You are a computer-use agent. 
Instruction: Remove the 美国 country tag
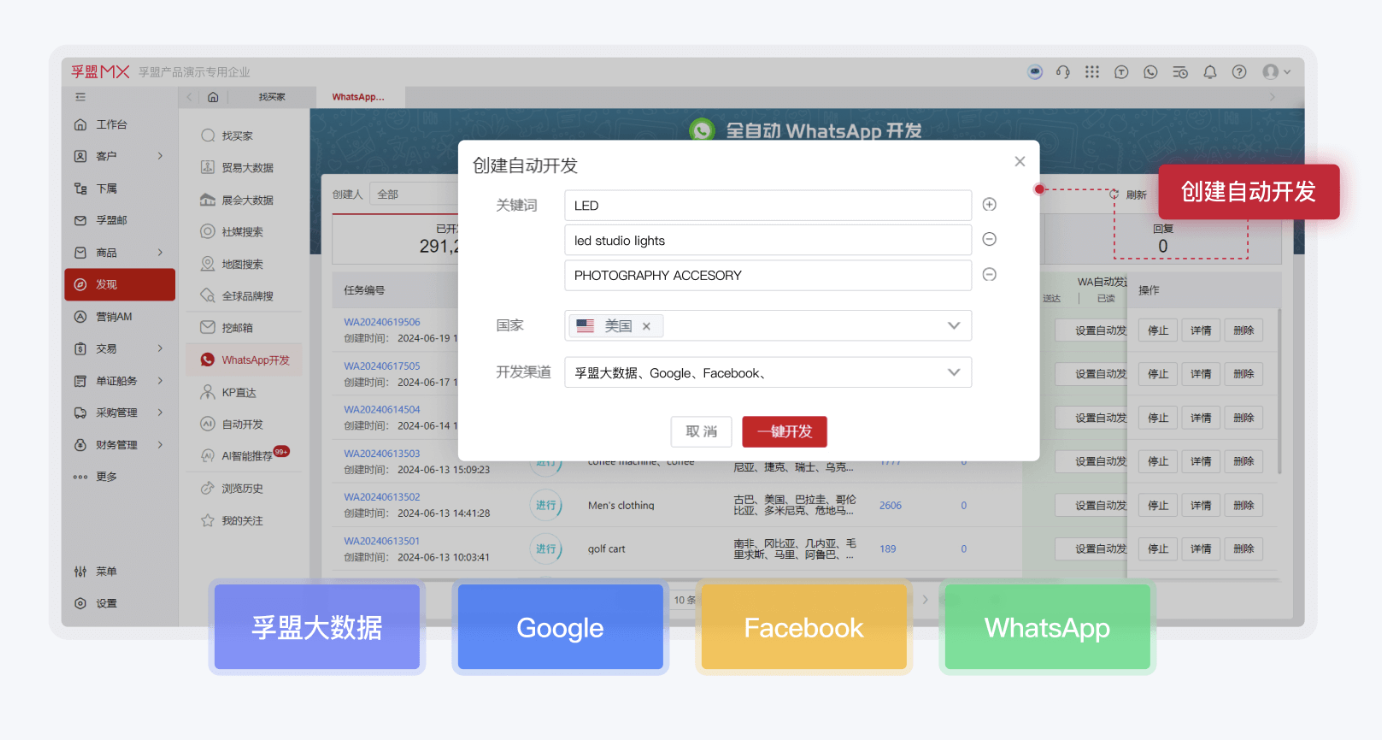pyautogui.click(x=645, y=325)
